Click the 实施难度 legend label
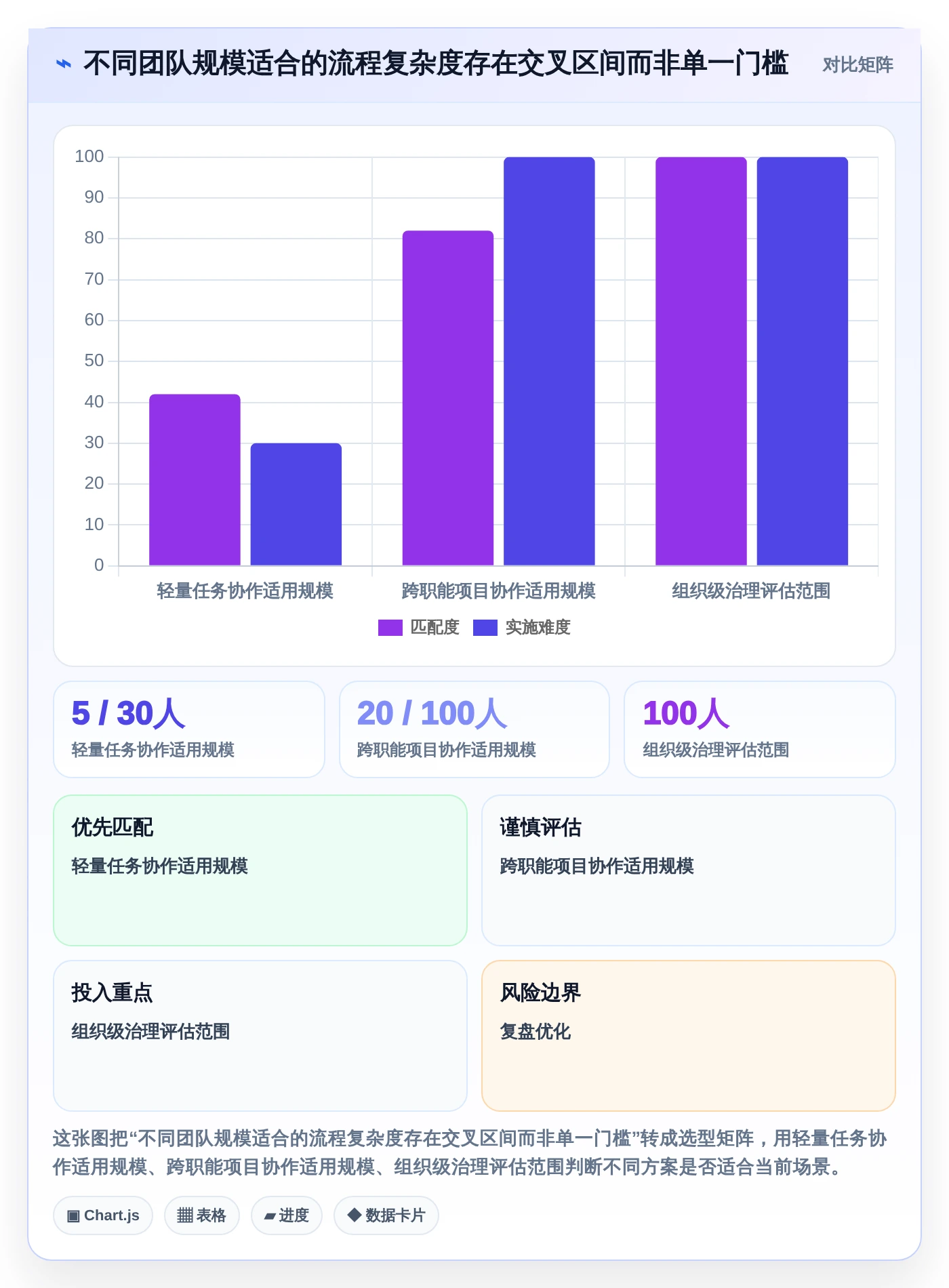The width and height of the screenshot is (949, 1288). tap(538, 628)
